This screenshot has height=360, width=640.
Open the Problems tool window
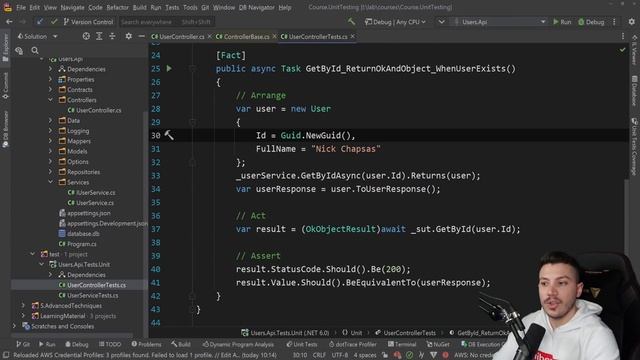tap(147, 344)
